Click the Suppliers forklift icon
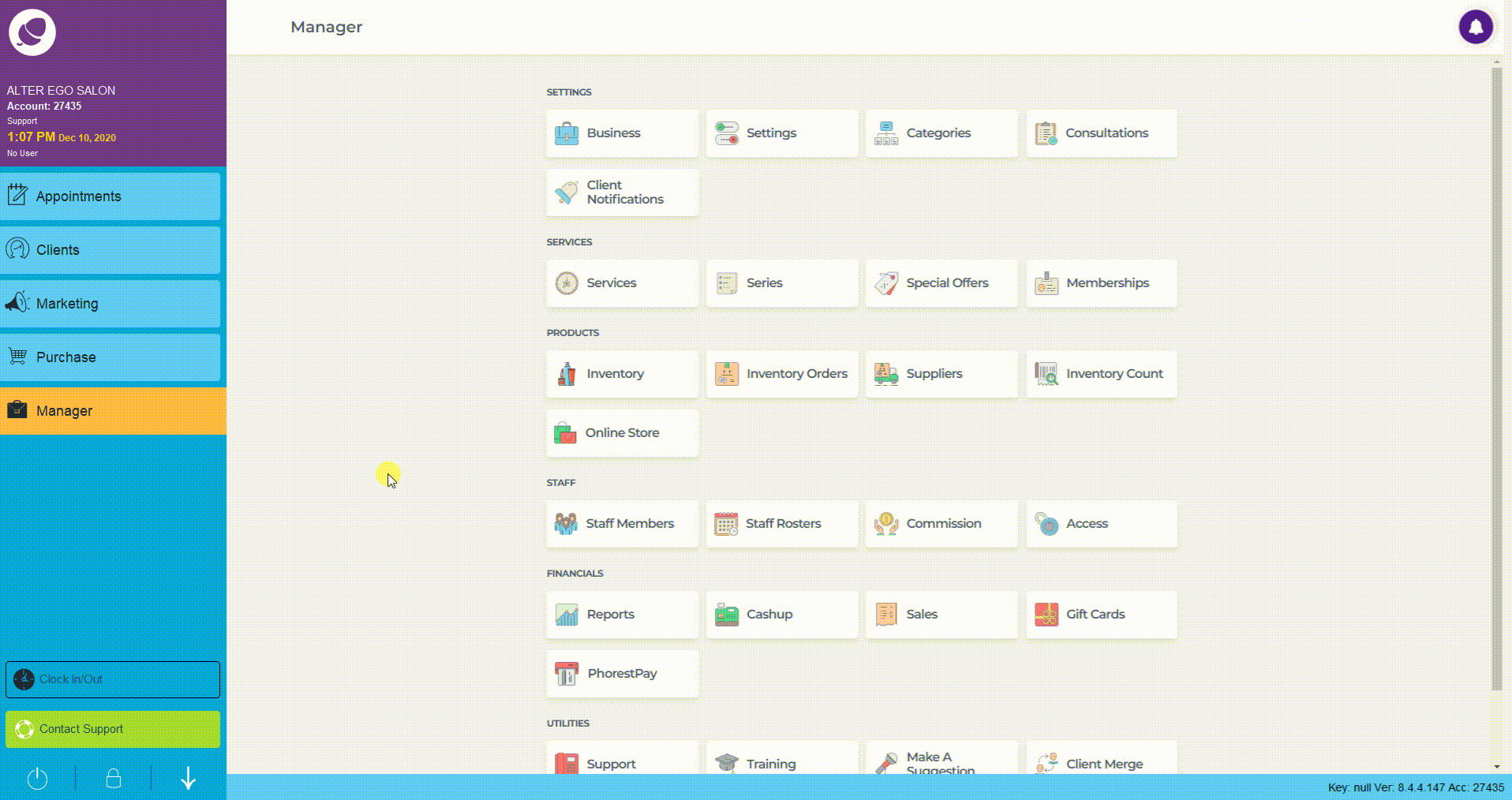Viewport: 1512px width, 800px height. coord(886,374)
